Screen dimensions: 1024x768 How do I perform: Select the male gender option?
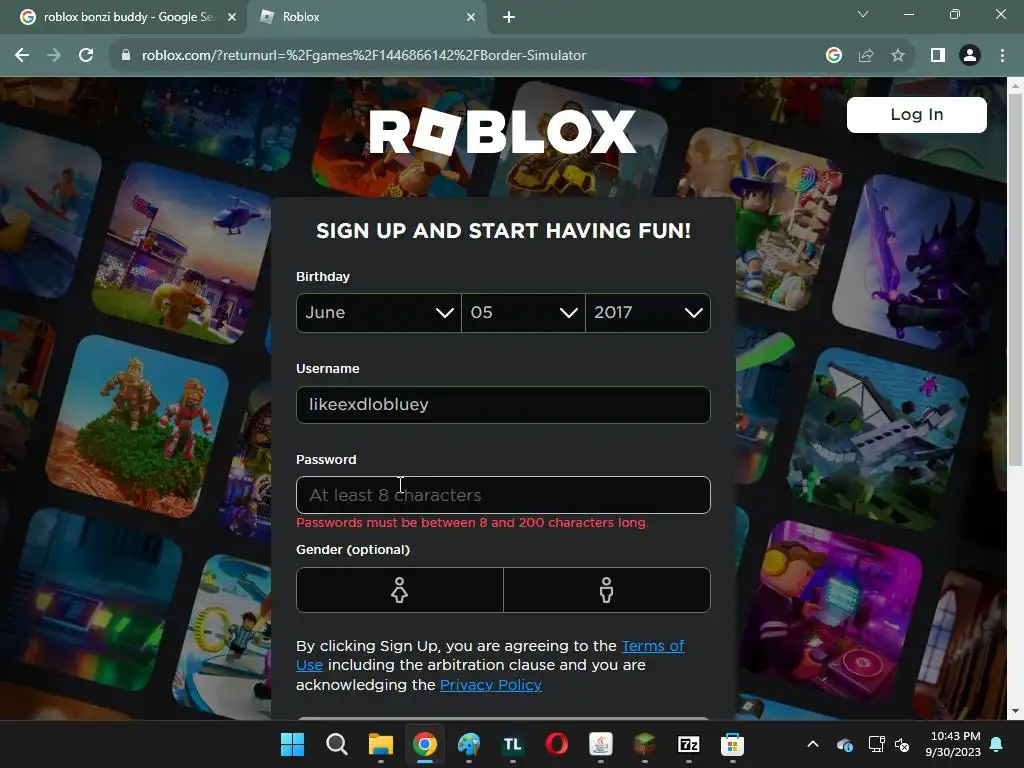tap(607, 590)
